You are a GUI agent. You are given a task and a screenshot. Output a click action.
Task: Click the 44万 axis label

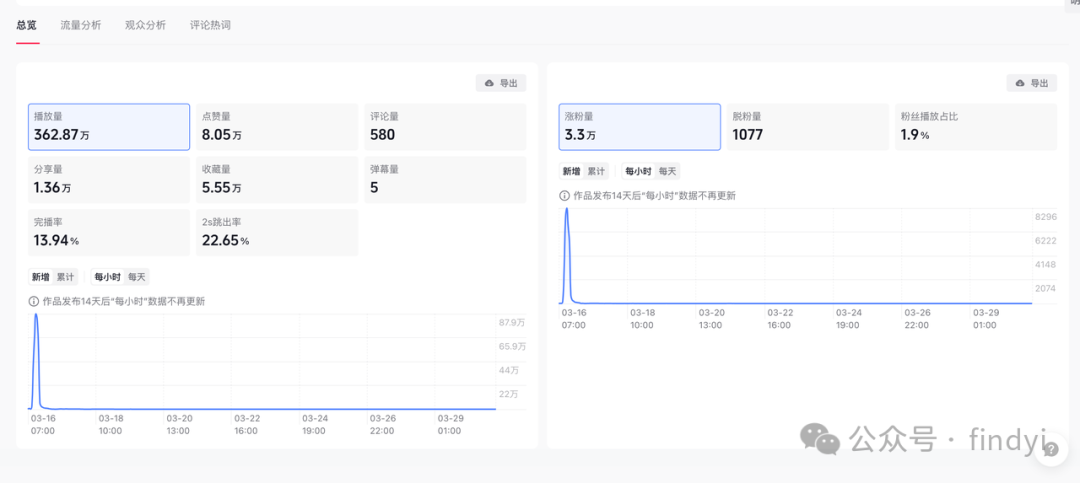pos(509,370)
